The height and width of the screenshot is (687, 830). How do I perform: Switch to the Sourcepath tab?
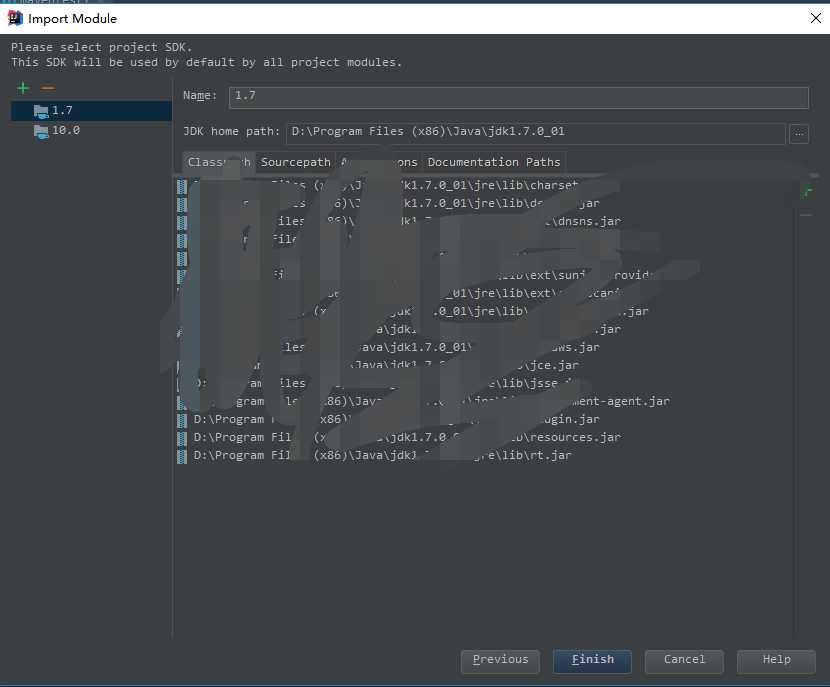pos(295,162)
